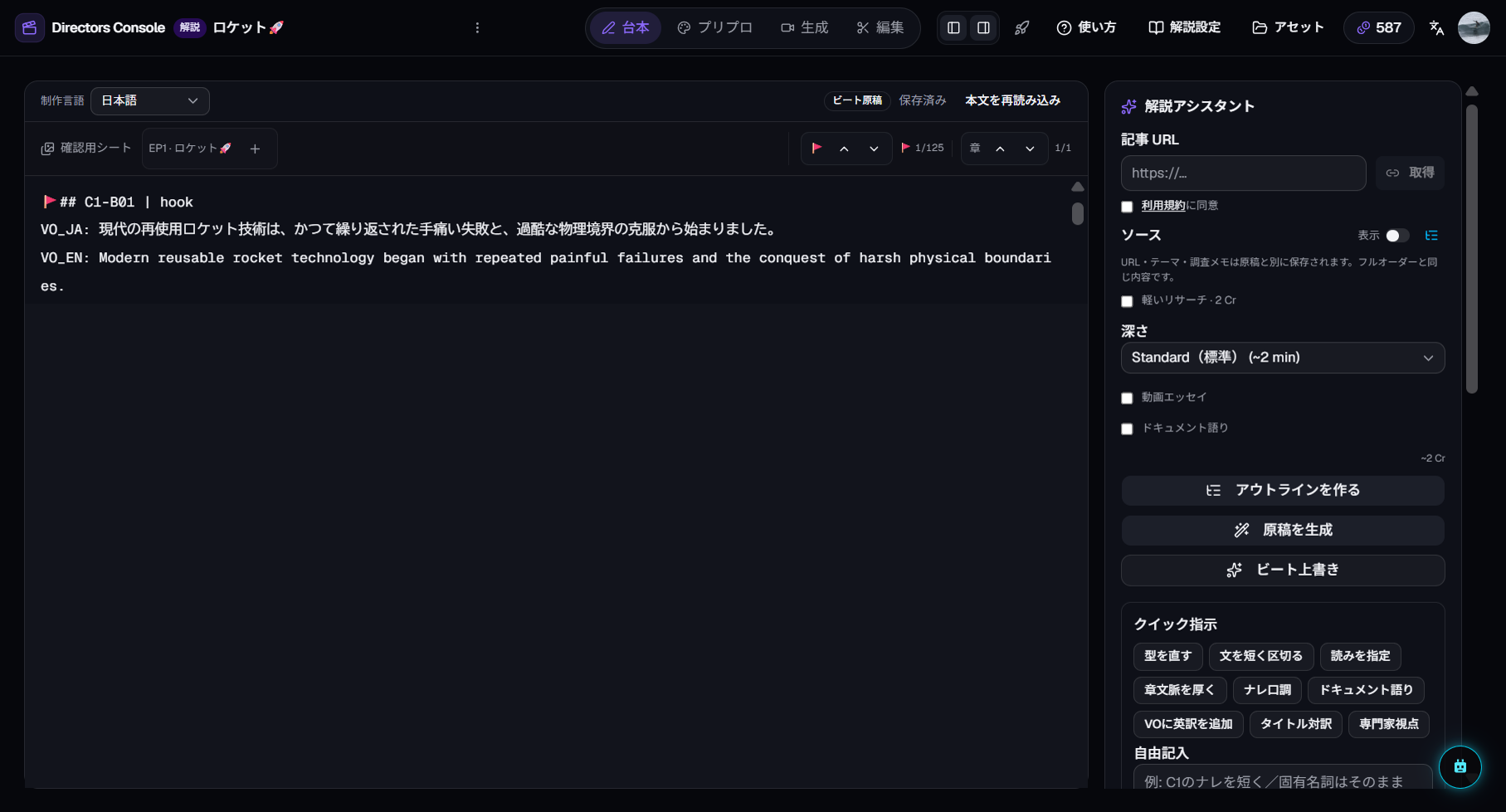This screenshot has width=1506, height=812.
Task: Open the language translate icon
Action: (x=1437, y=27)
